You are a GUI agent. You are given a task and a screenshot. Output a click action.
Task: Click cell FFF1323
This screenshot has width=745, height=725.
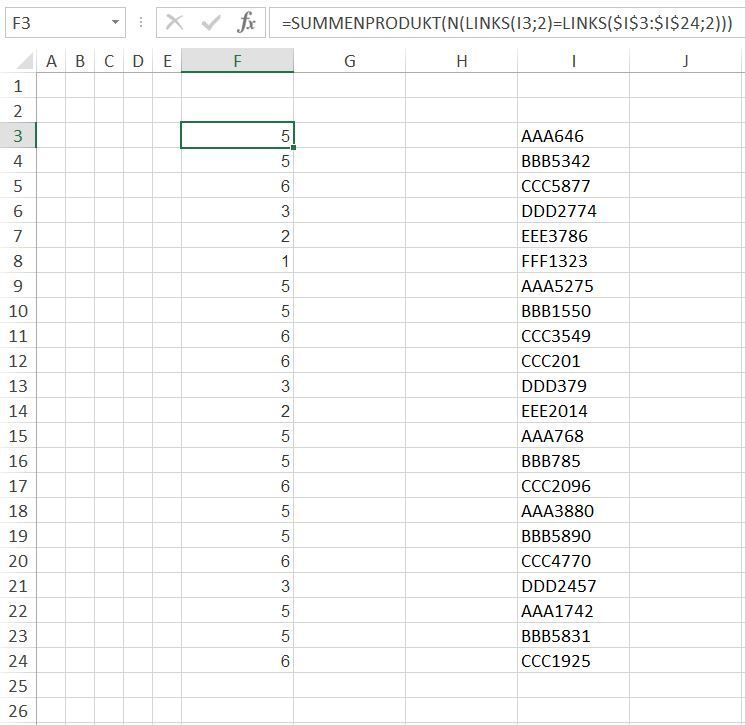(x=573, y=261)
